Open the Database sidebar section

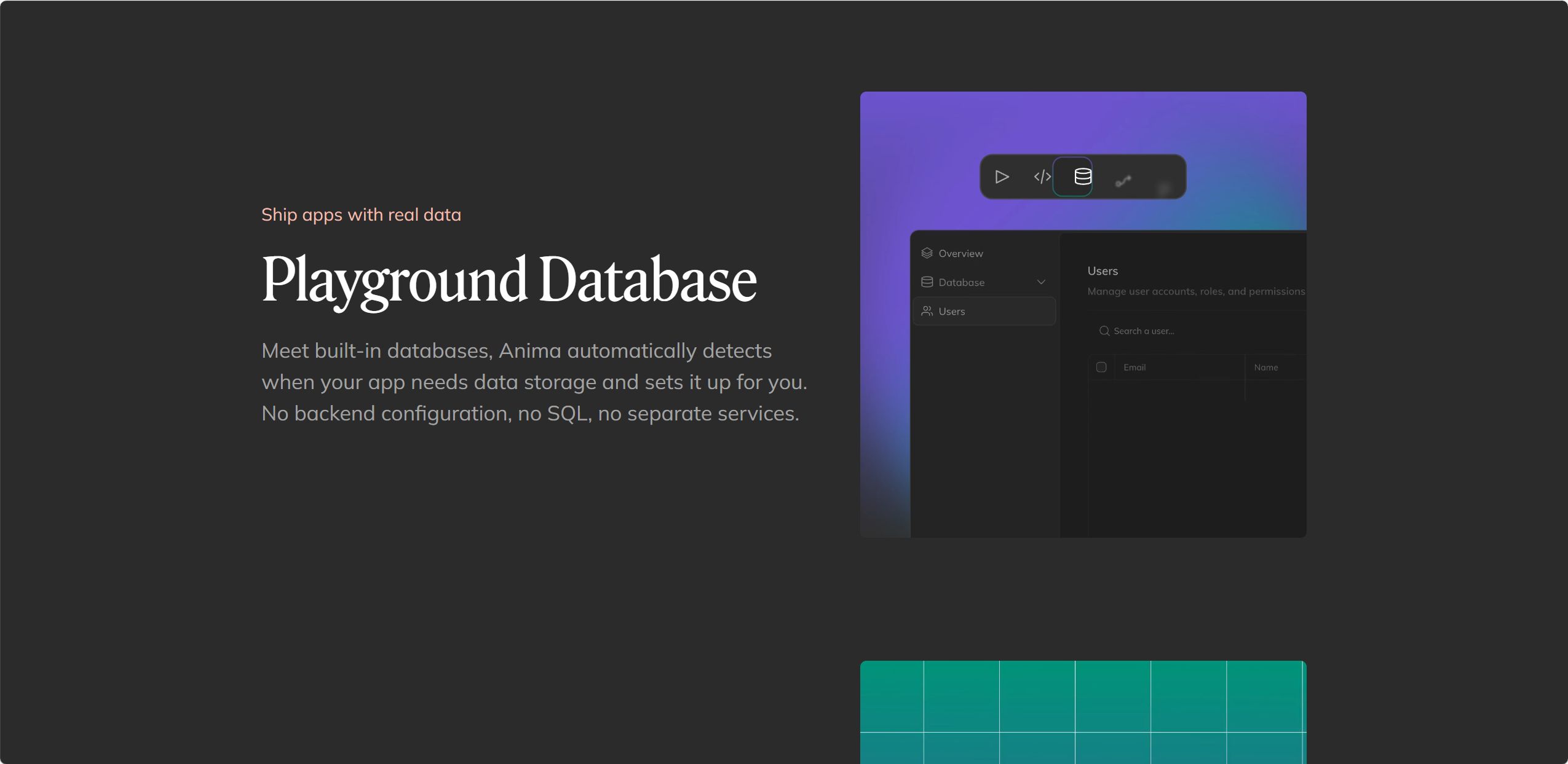pos(984,282)
